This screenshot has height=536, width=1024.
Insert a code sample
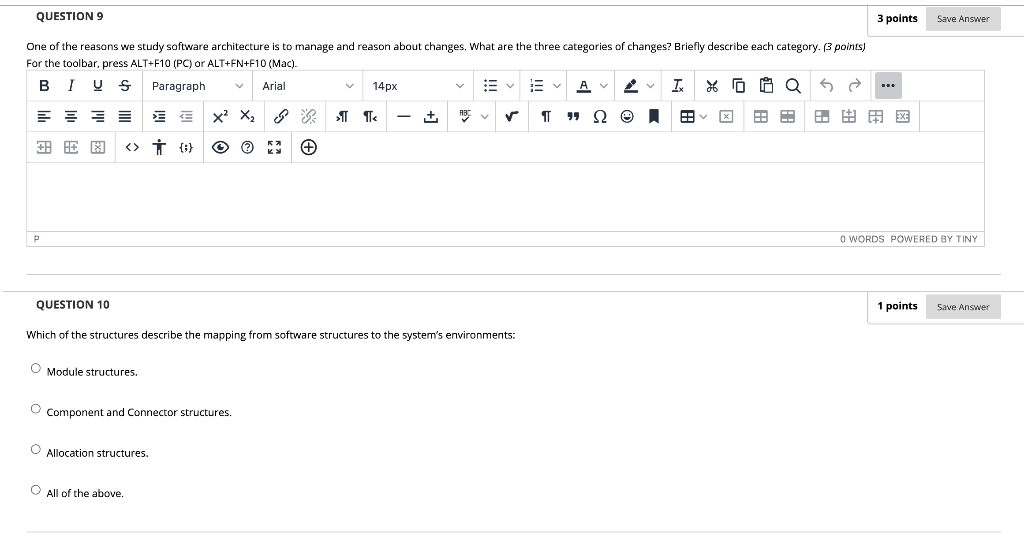(x=186, y=147)
